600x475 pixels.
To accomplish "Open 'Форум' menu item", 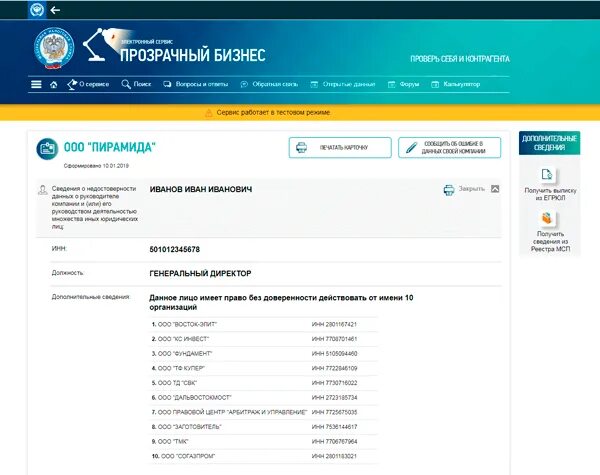I will tap(409, 84).
